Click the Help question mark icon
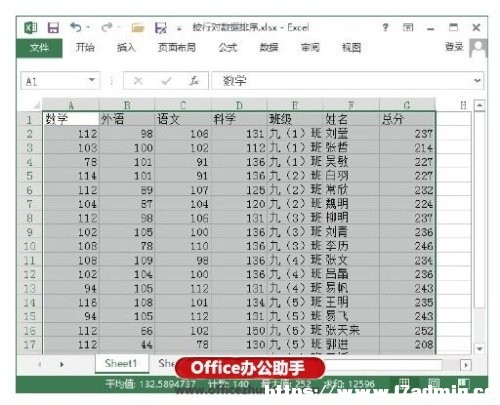The width and height of the screenshot is (500, 405). [385, 27]
